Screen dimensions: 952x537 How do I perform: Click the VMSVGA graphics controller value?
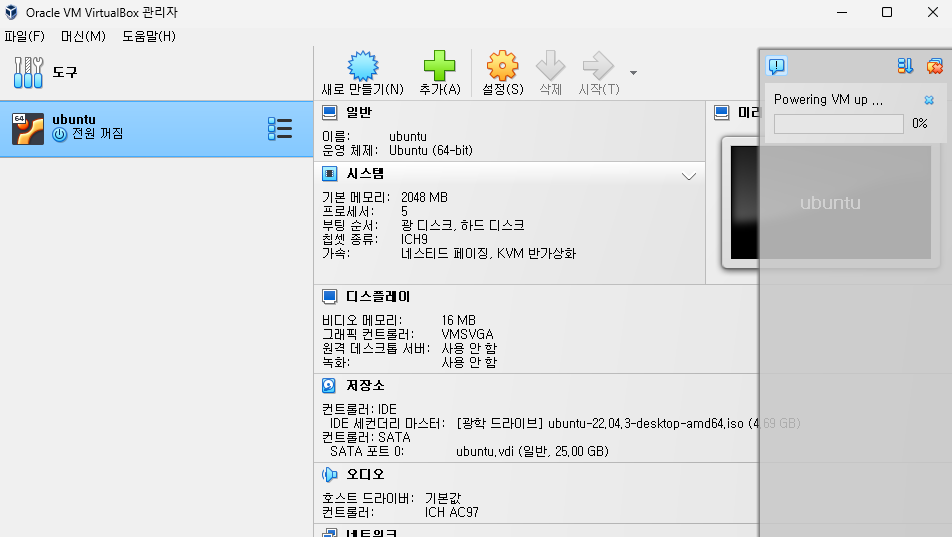click(x=468, y=334)
